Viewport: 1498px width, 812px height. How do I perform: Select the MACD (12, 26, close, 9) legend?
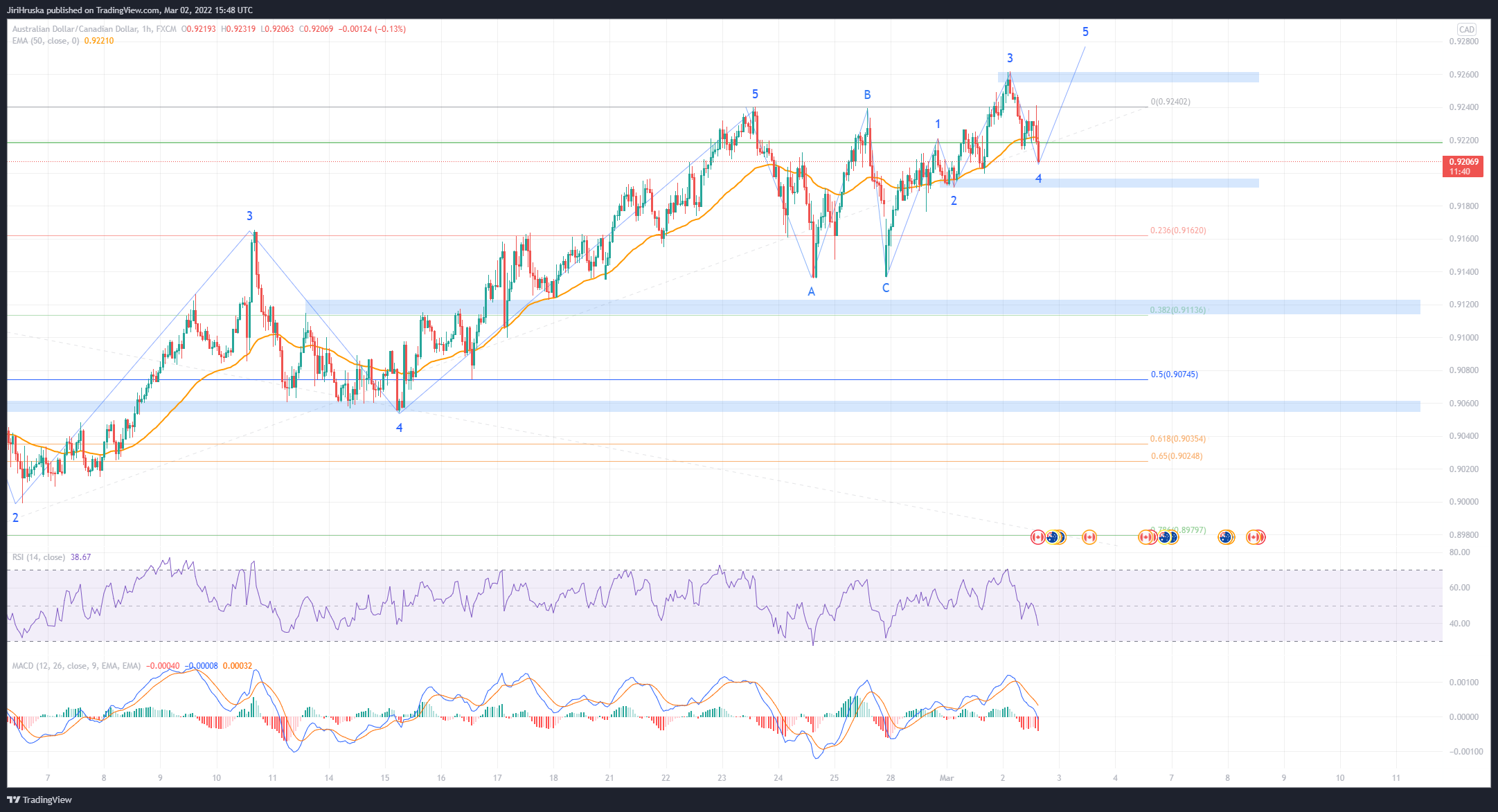point(76,666)
